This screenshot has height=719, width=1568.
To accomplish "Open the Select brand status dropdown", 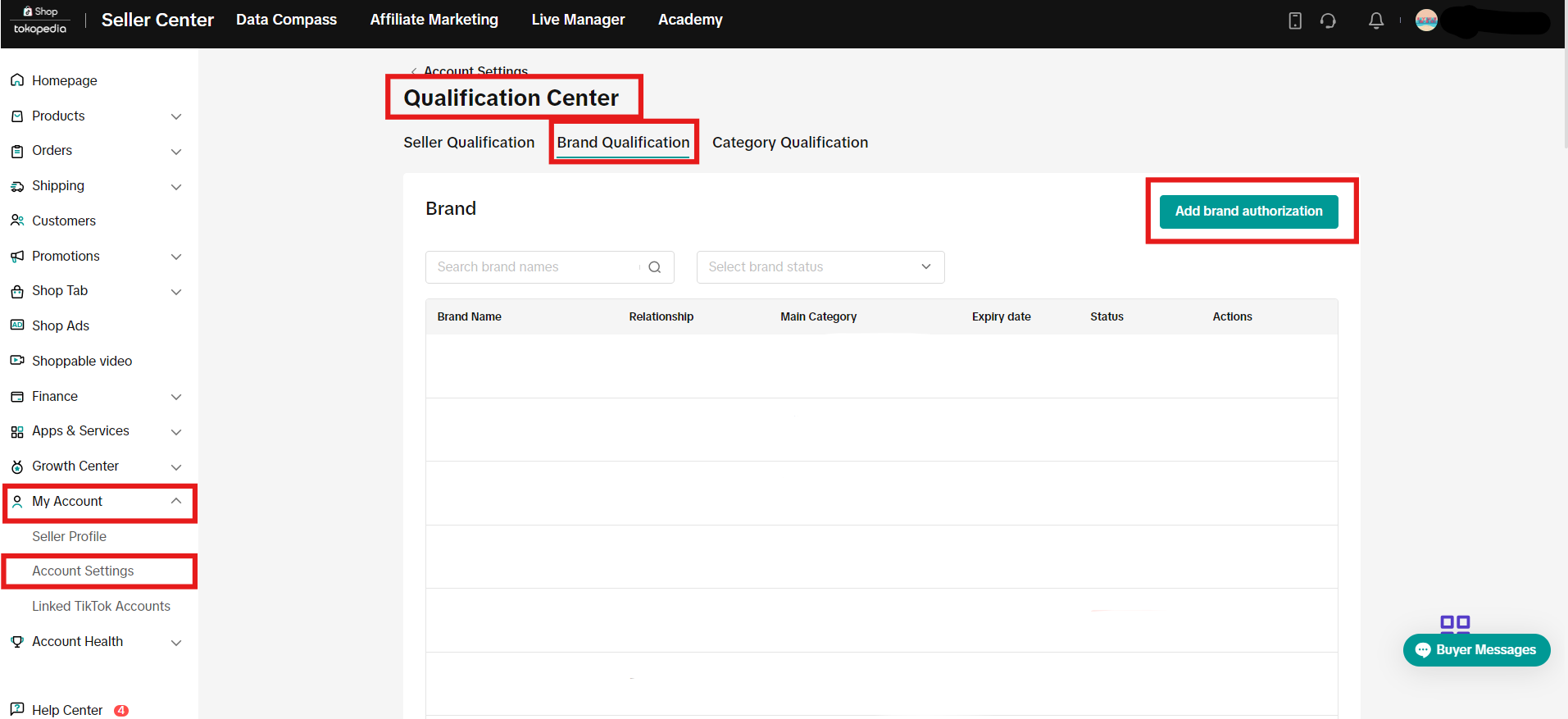I will click(820, 267).
